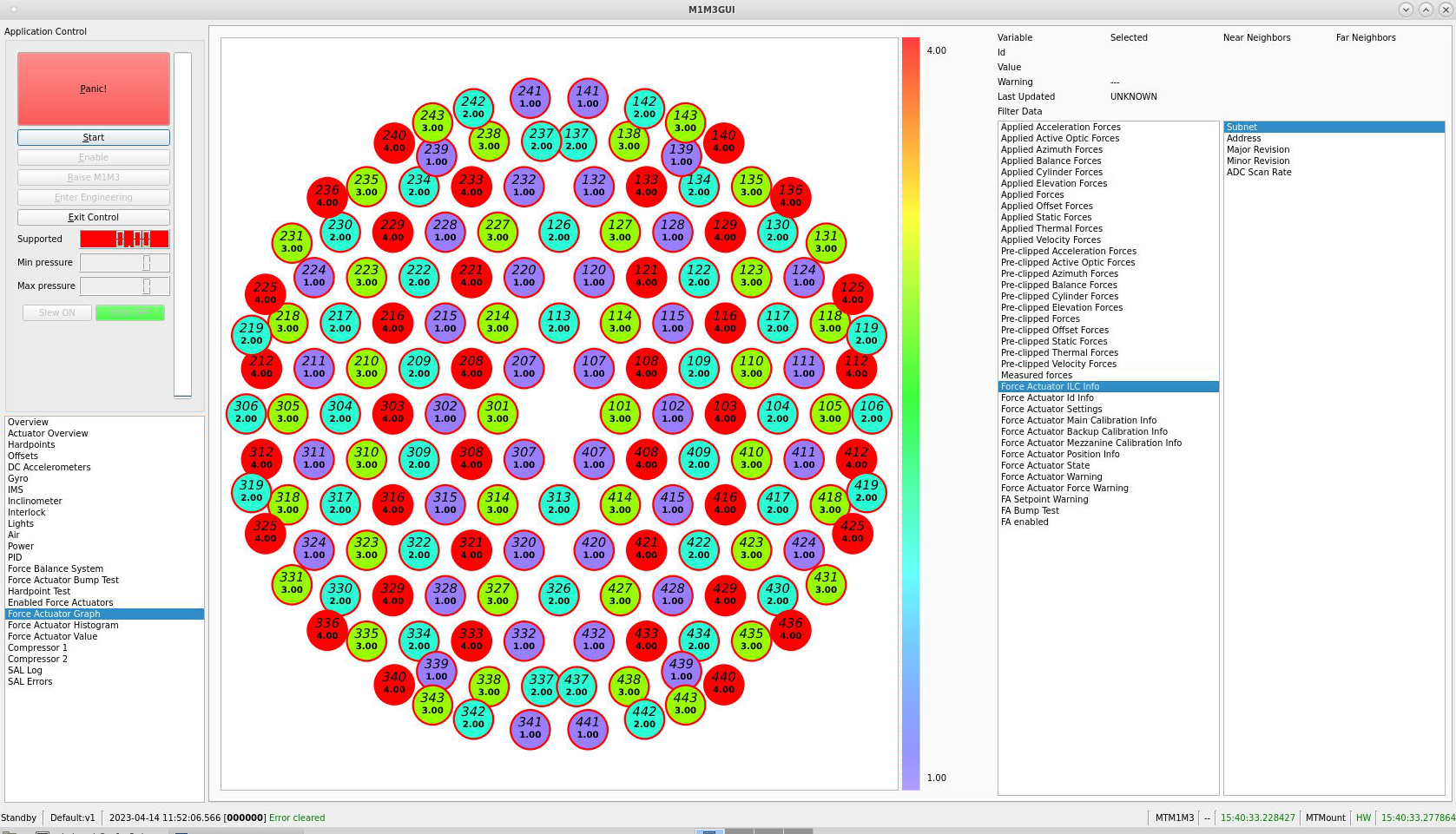Open the Overview page
This screenshot has height=834, width=1456.
104,422
